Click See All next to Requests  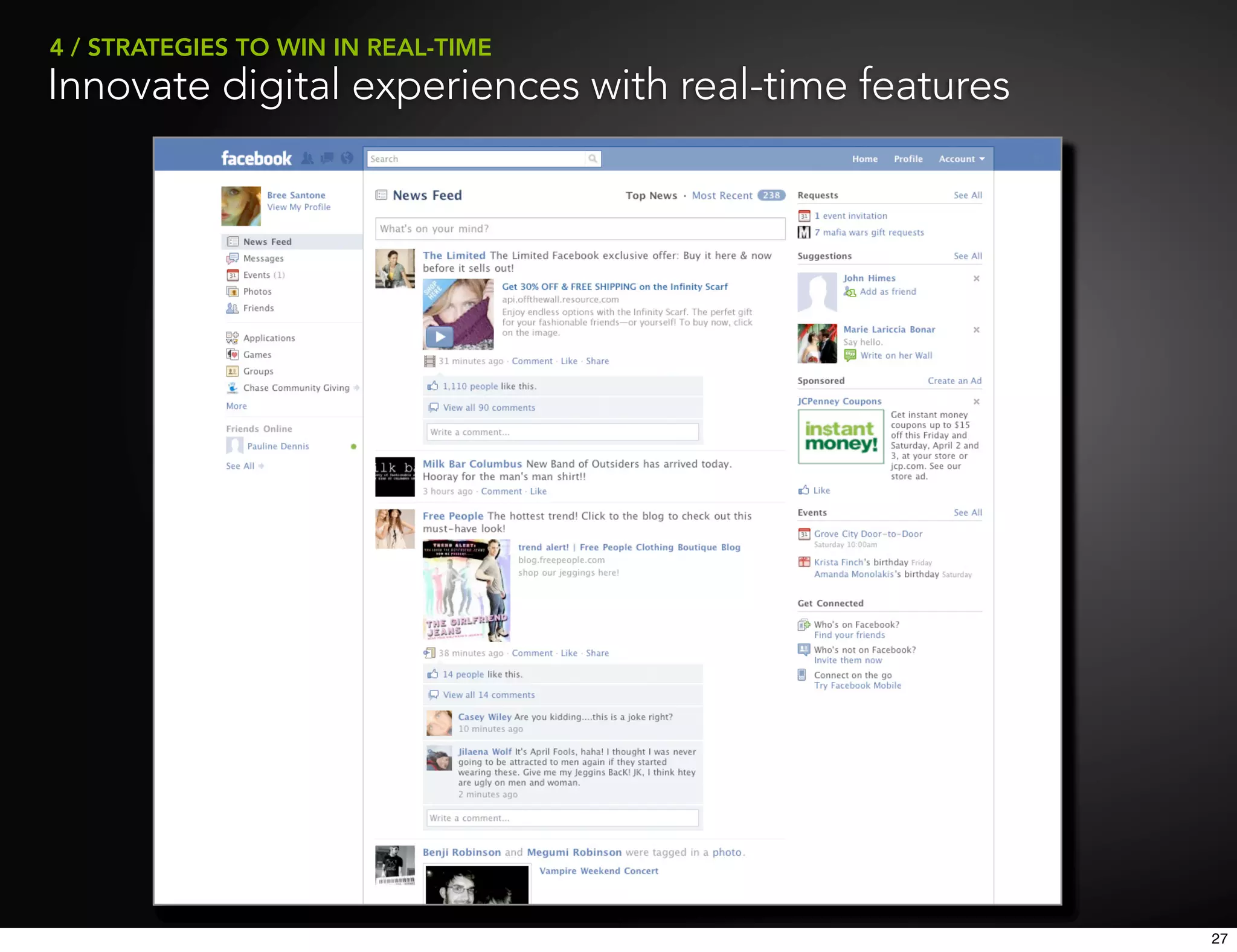click(x=968, y=195)
